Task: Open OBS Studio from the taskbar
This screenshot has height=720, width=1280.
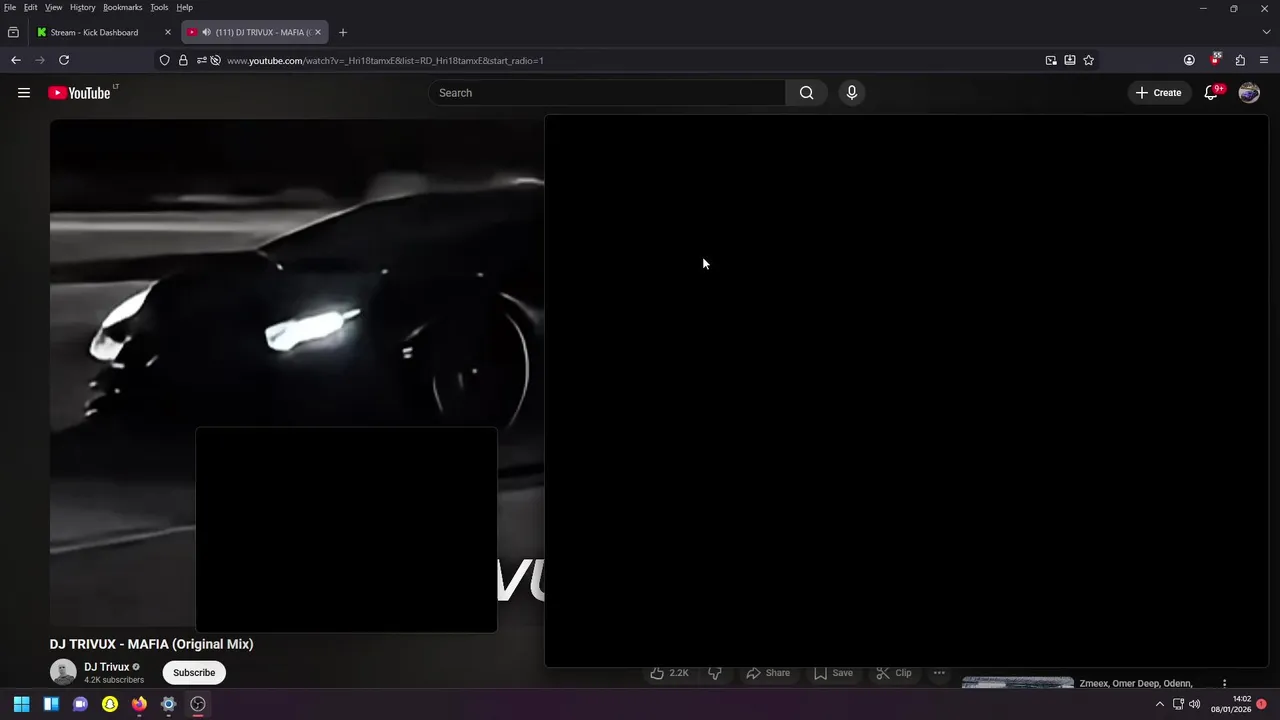Action: 198,704
